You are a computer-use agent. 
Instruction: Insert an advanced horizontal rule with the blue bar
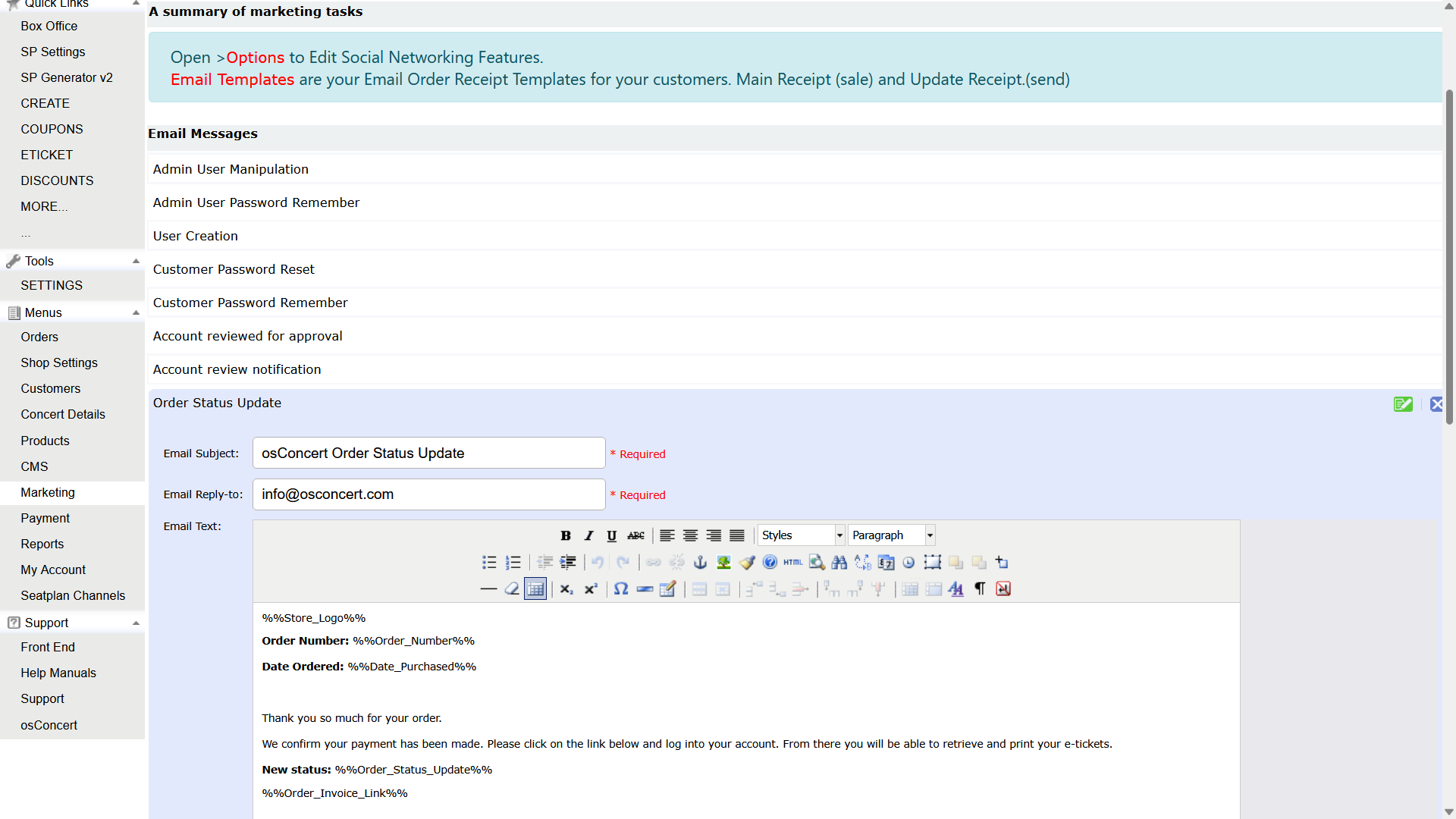645,589
